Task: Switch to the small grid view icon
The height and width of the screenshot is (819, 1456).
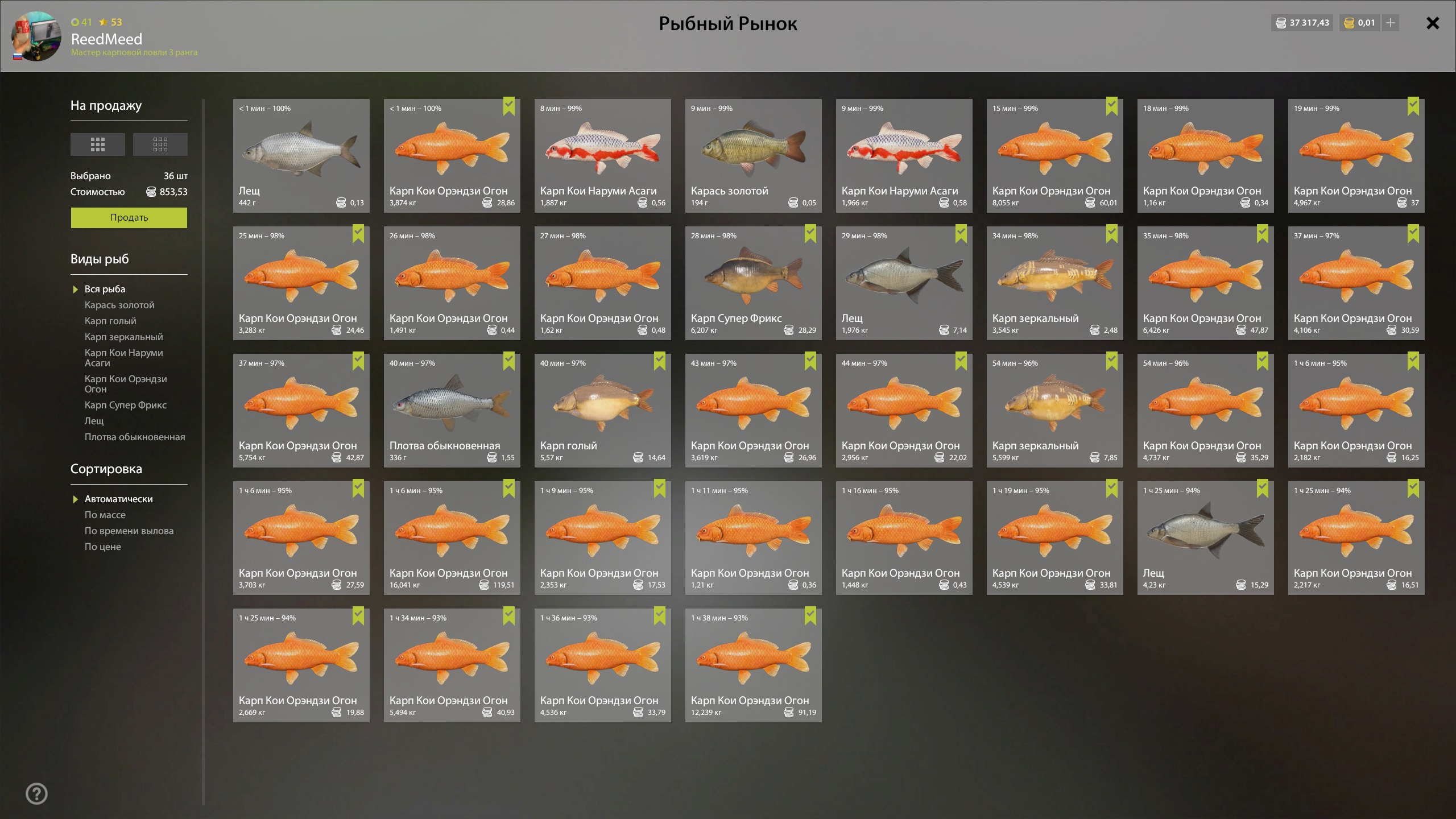Action: 160,144
